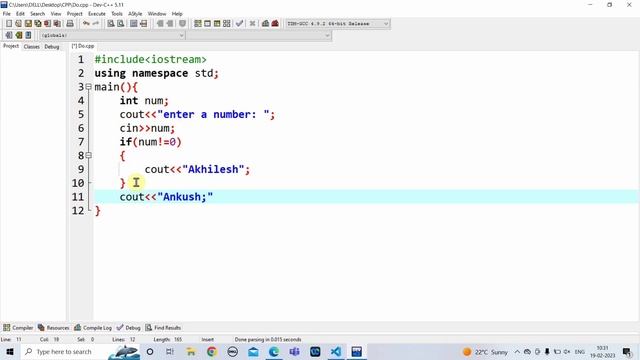Click the Print toolbar icon

click(70, 24)
